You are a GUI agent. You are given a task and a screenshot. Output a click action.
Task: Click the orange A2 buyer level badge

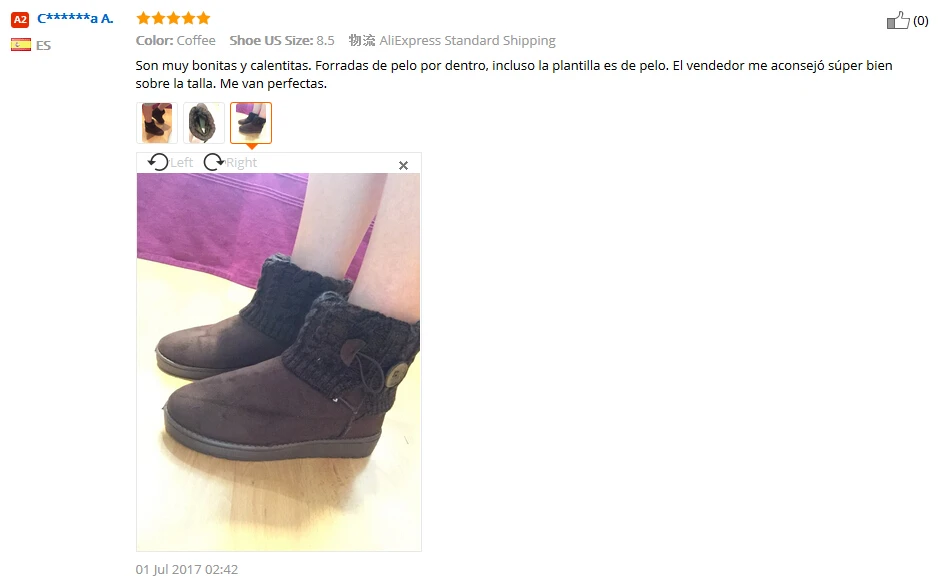[x=20, y=19]
